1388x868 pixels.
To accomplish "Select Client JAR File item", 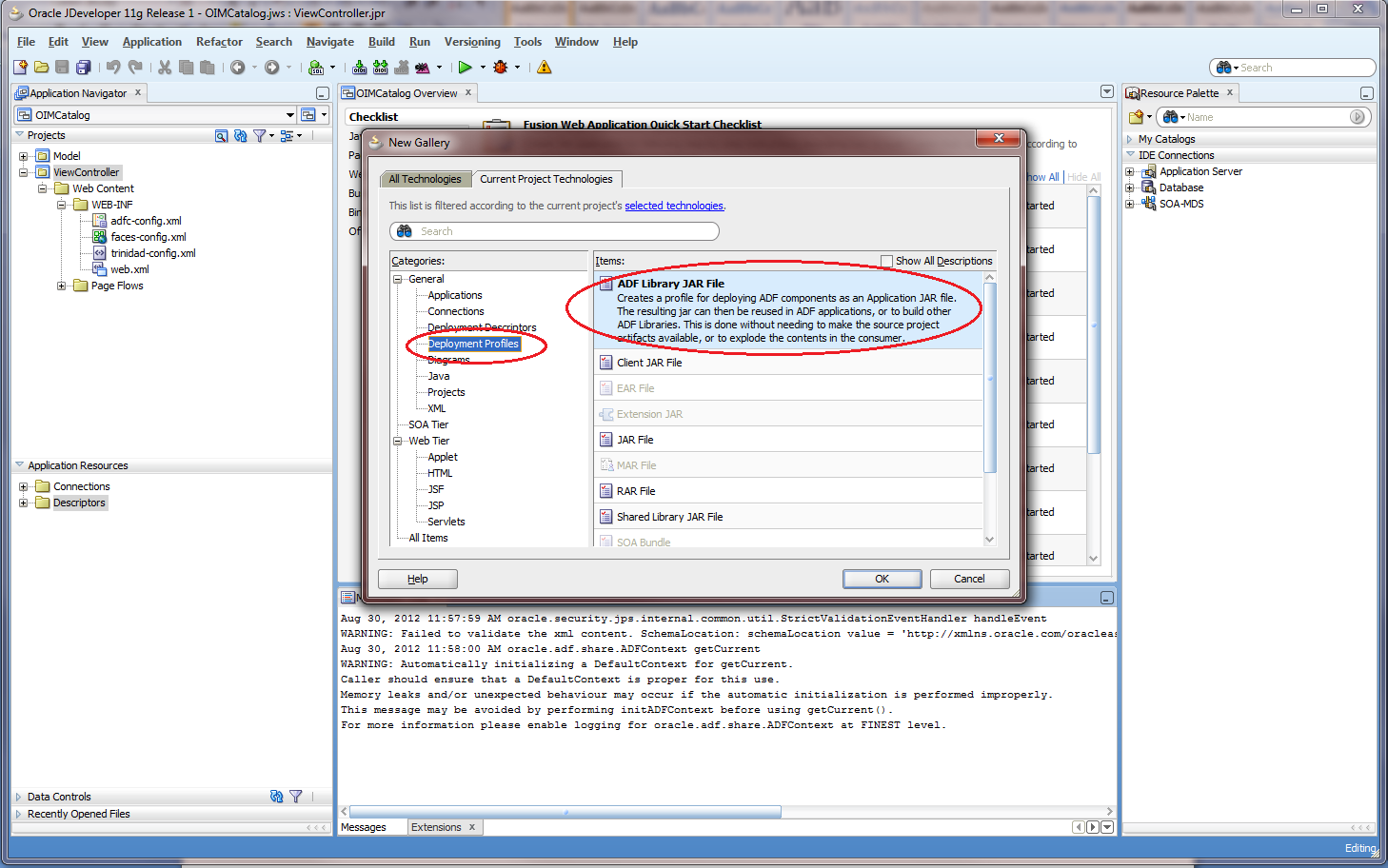I will pos(650,362).
